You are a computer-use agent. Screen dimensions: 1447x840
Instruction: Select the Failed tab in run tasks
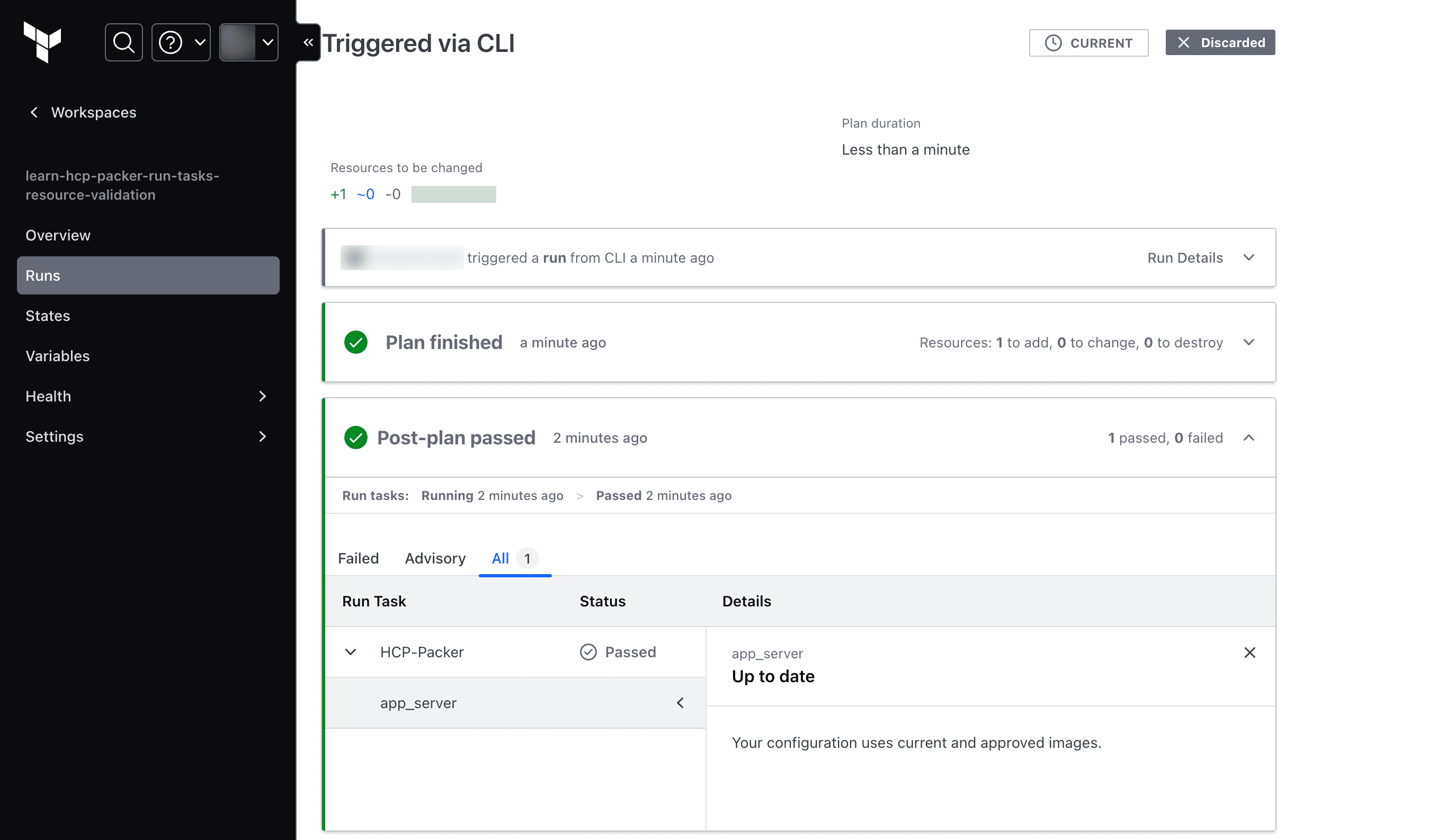tap(358, 558)
